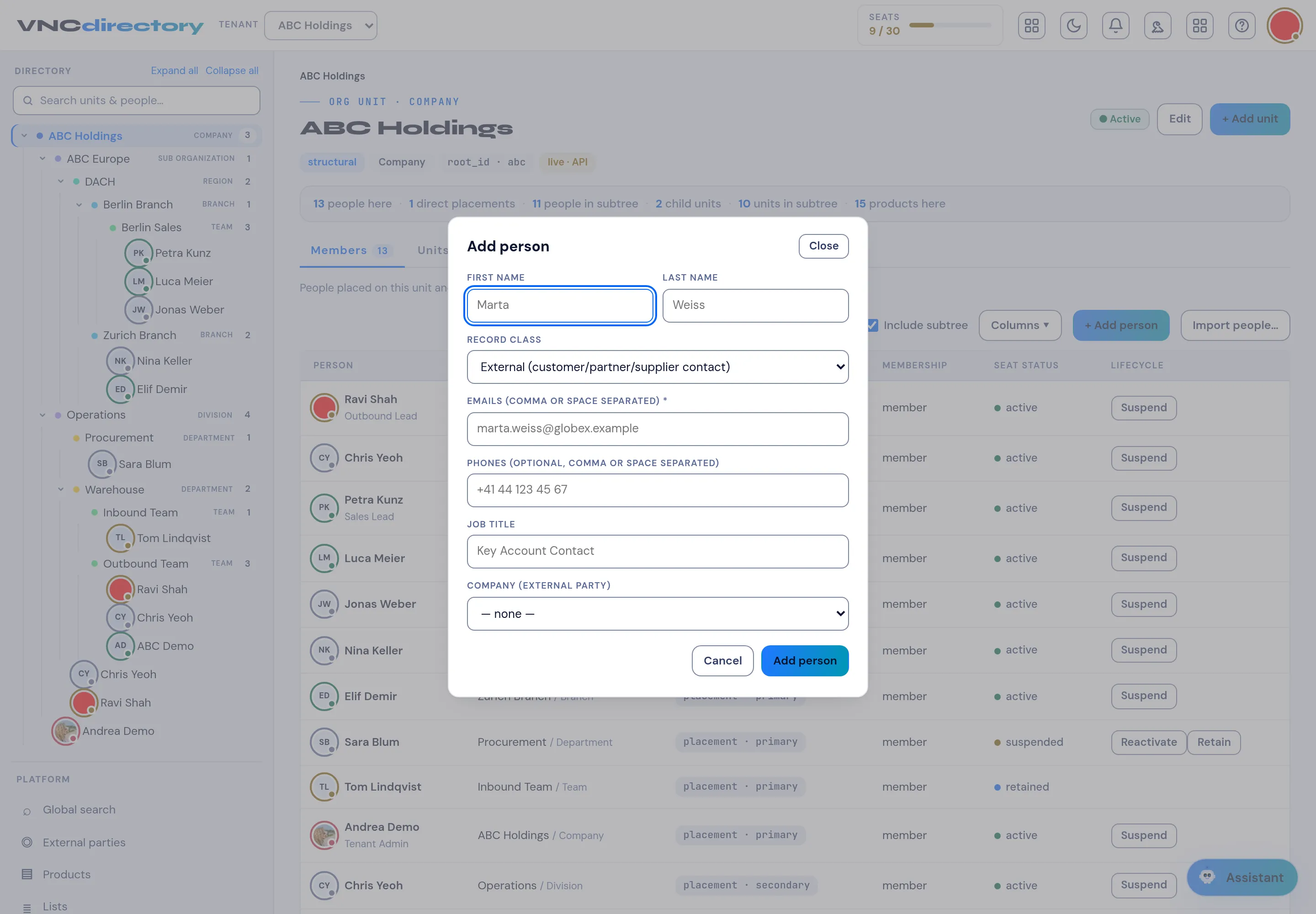Switch to the Members tab
This screenshot has width=1316, height=914.
352,251
